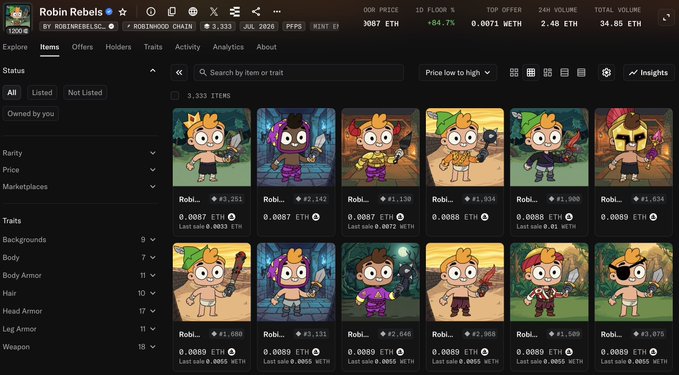Screen dimensions: 679x375
Task: Go to the Explore tab
Action: [15, 47]
